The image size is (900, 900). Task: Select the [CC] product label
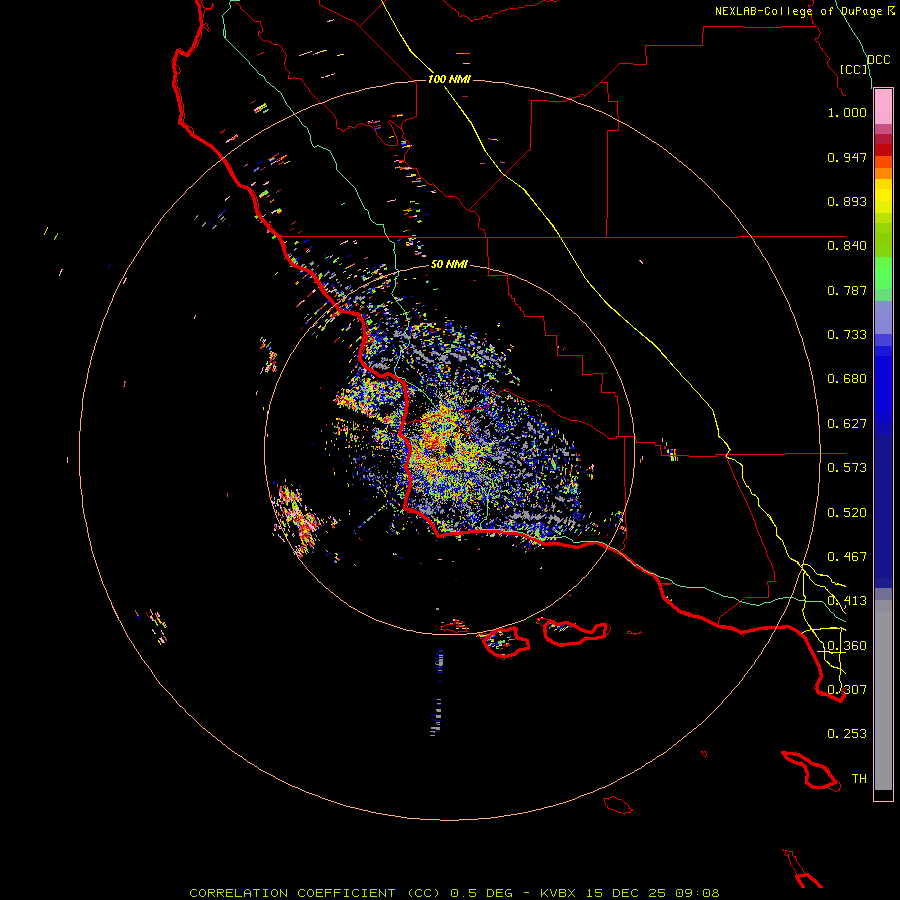coord(854,69)
